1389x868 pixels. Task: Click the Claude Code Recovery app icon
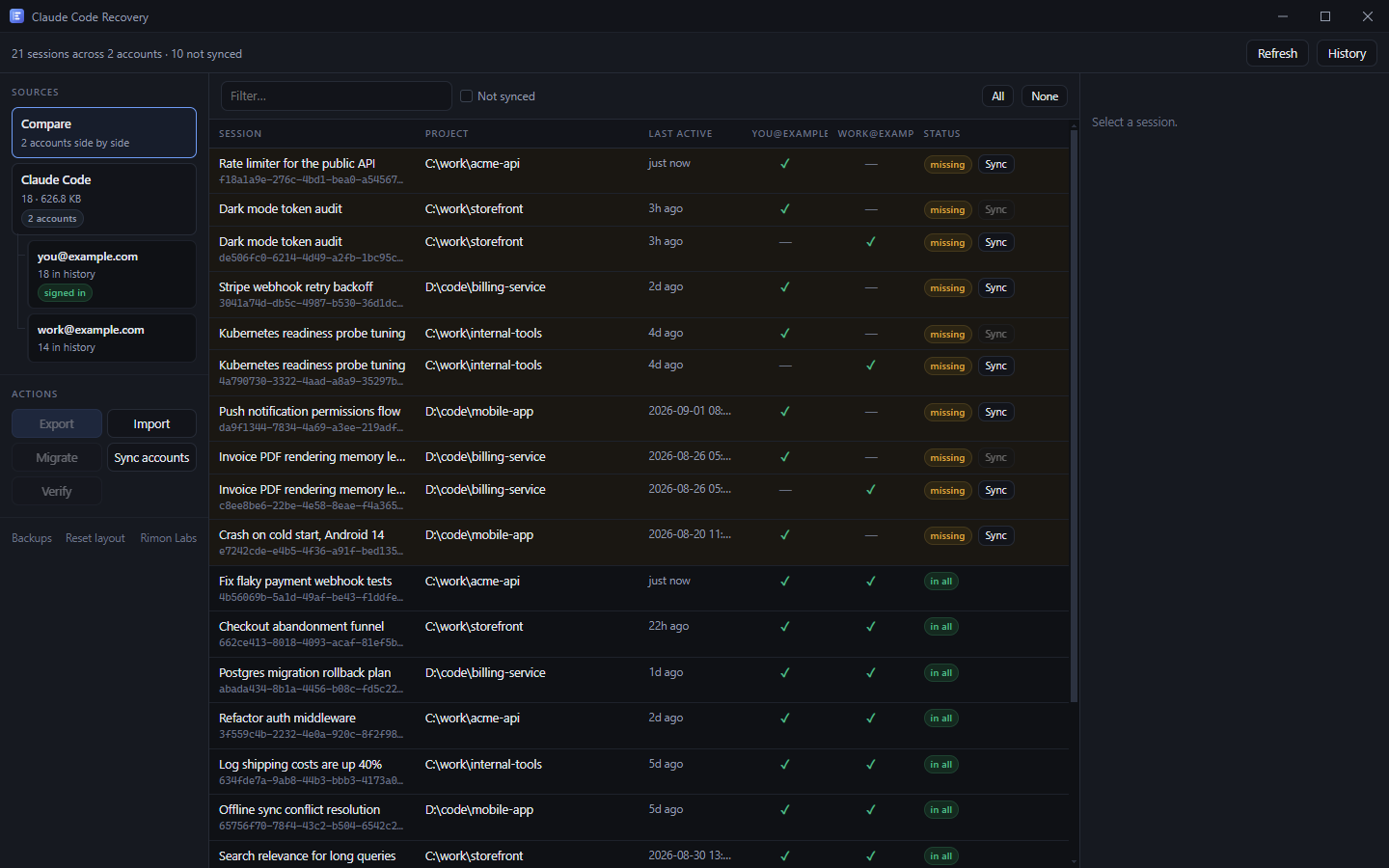point(16,16)
